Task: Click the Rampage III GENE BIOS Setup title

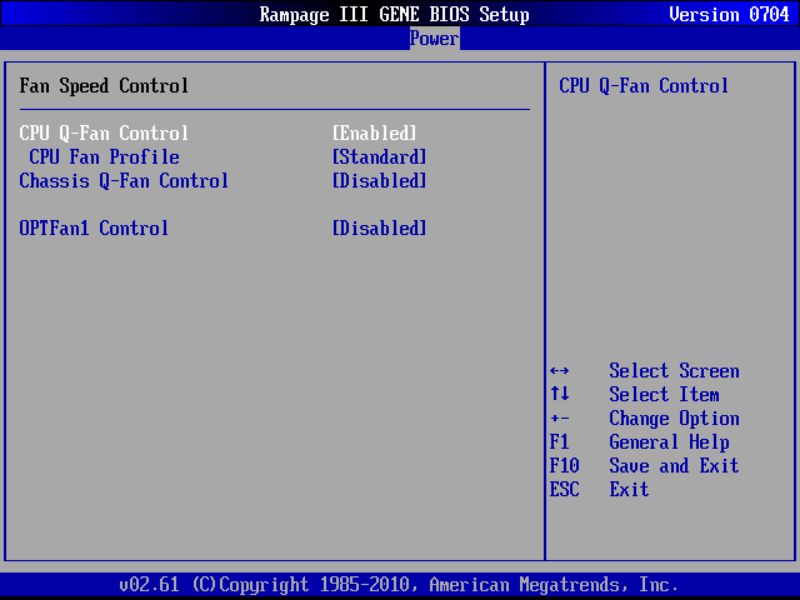Action: click(x=394, y=14)
